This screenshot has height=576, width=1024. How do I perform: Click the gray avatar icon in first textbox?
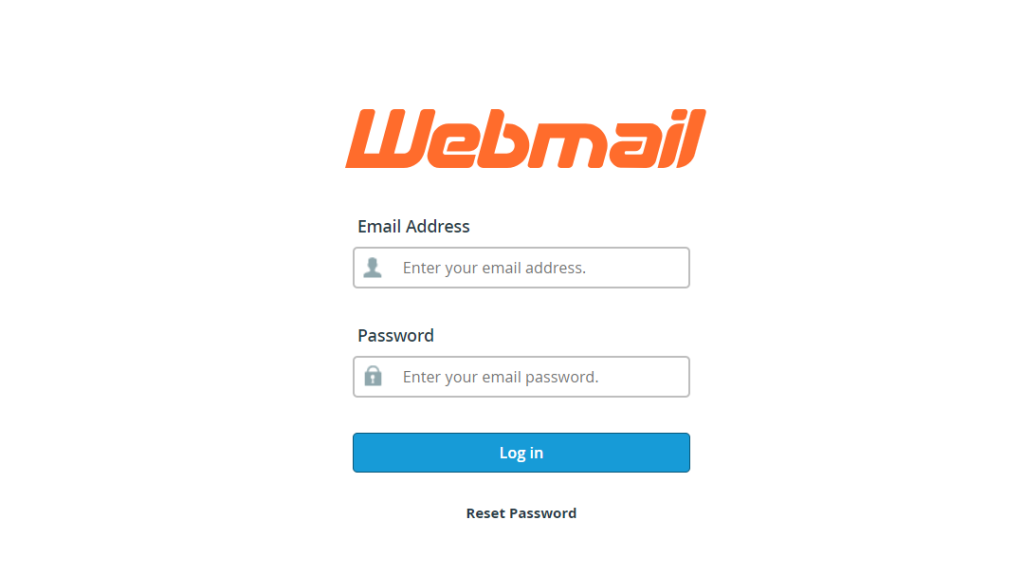[373, 268]
